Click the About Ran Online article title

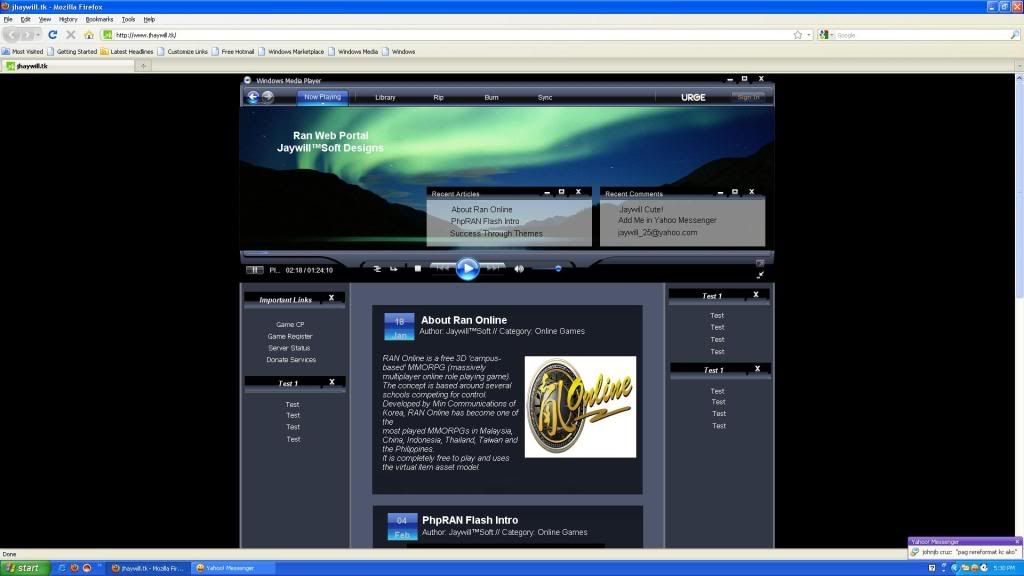coord(463,320)
